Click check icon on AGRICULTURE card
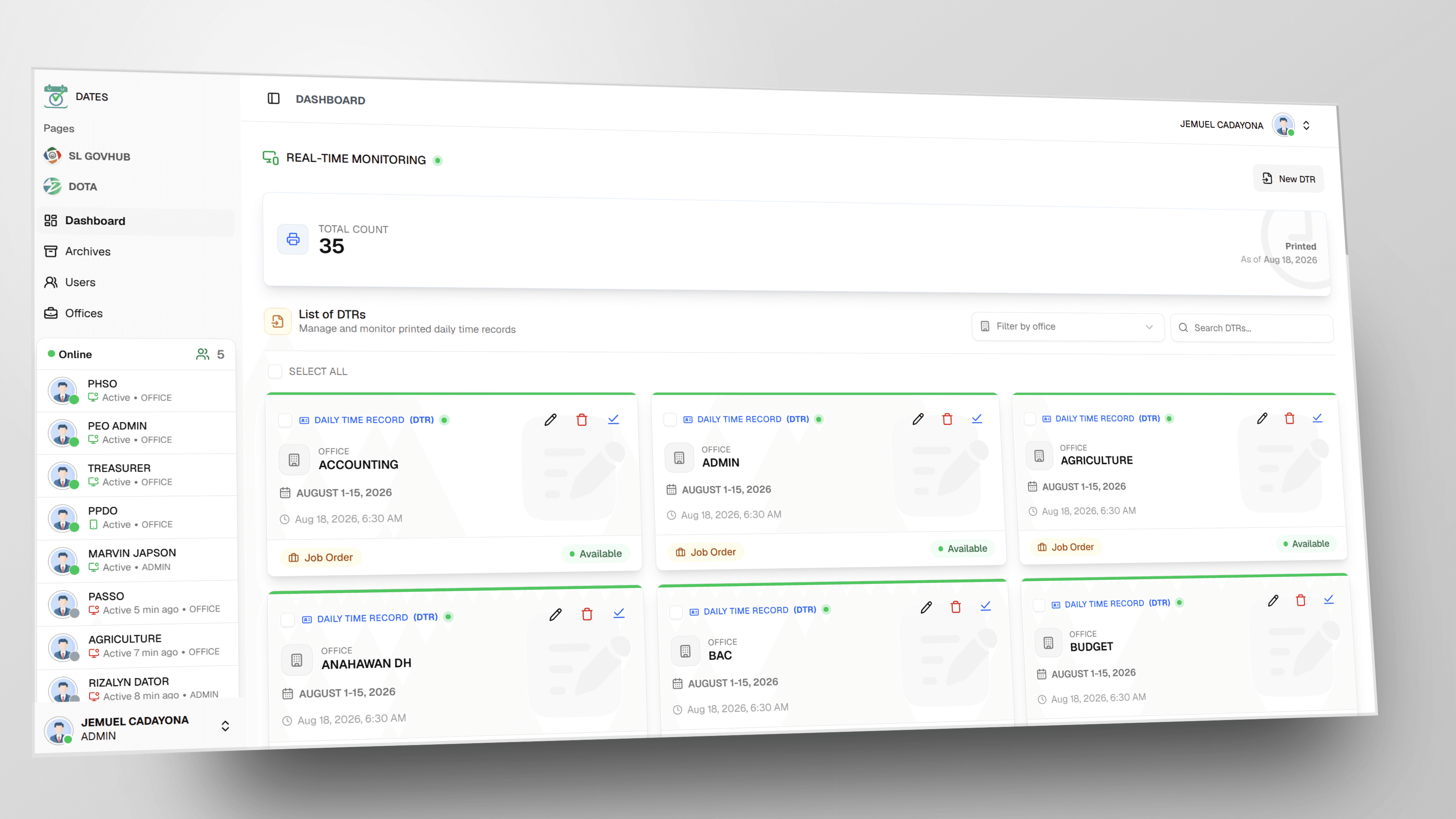The image size is (1456, 819). pos(1318,418)
